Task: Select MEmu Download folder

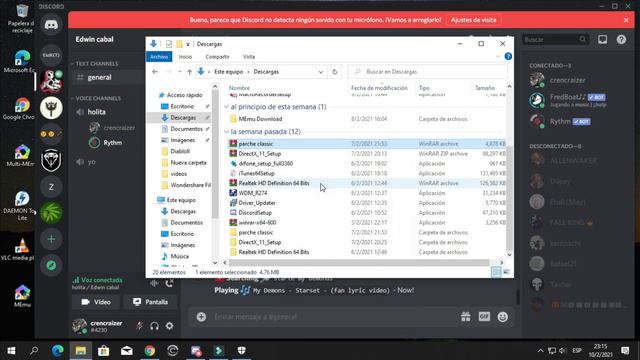Action: coord(260,119)
